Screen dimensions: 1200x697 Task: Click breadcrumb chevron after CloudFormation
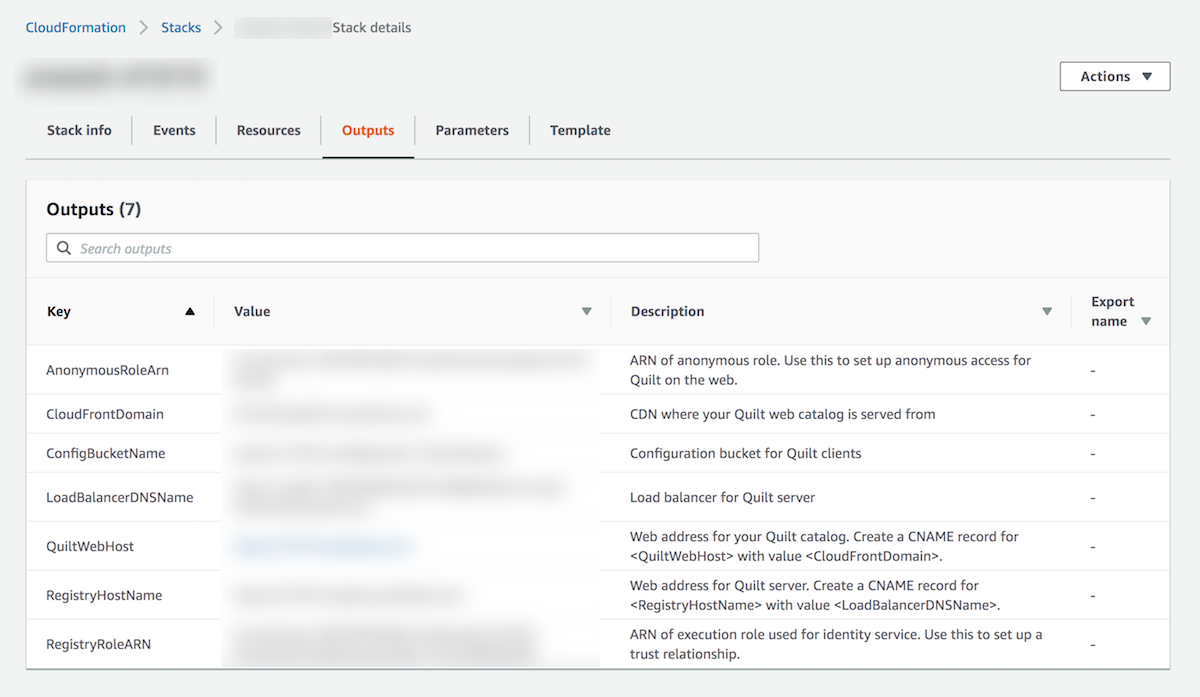click(144, 28)
